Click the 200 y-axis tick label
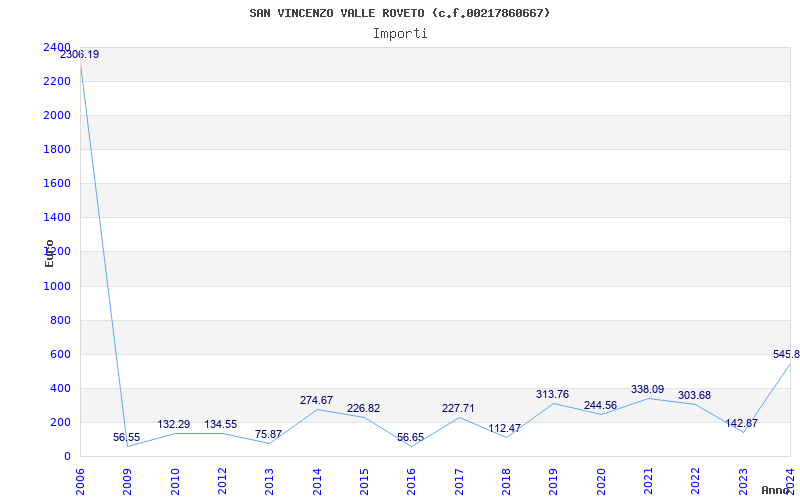Screen dimensions: 800x500 [x=60, y=422]
